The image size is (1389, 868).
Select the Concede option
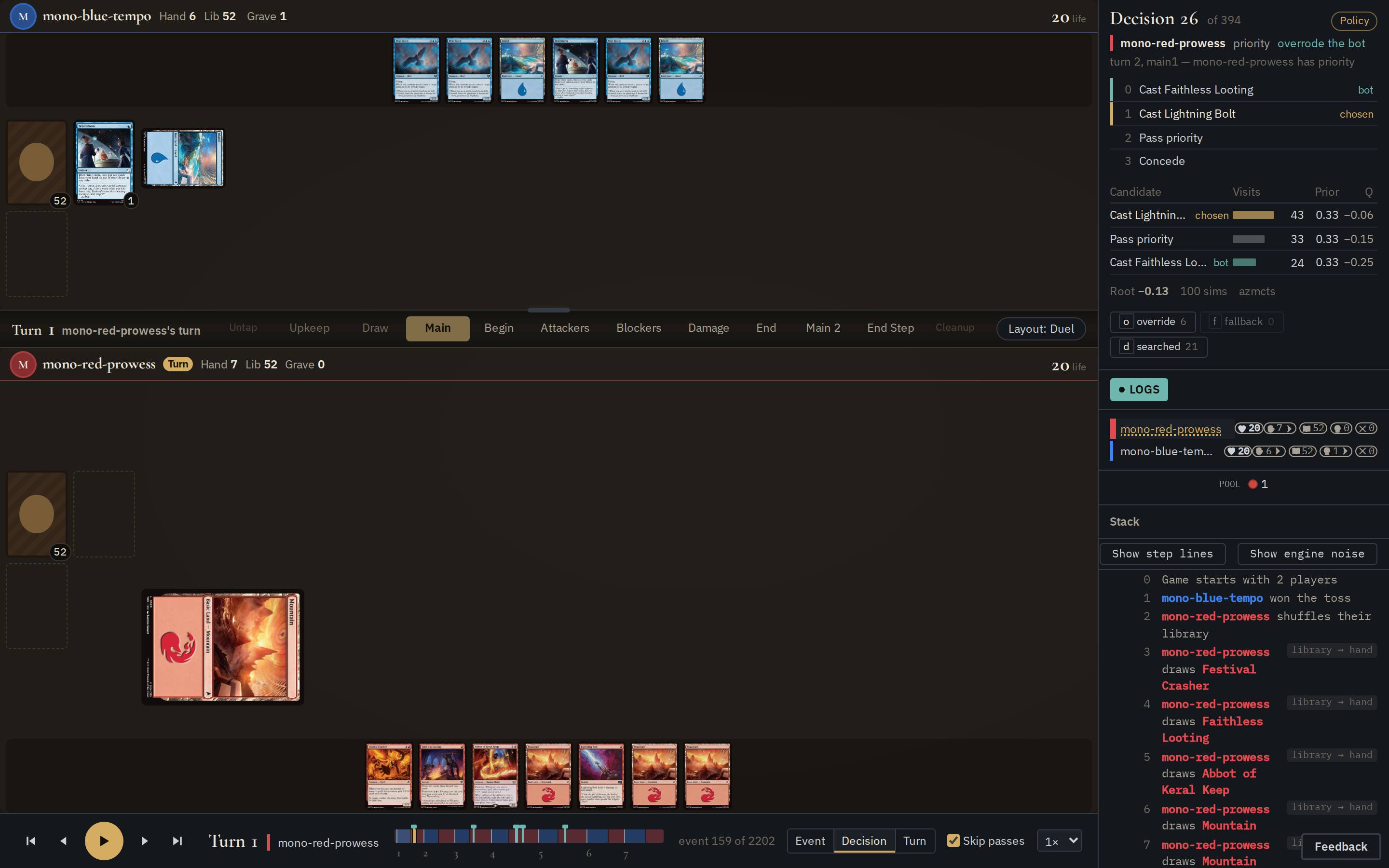(x=1243, y=162)
